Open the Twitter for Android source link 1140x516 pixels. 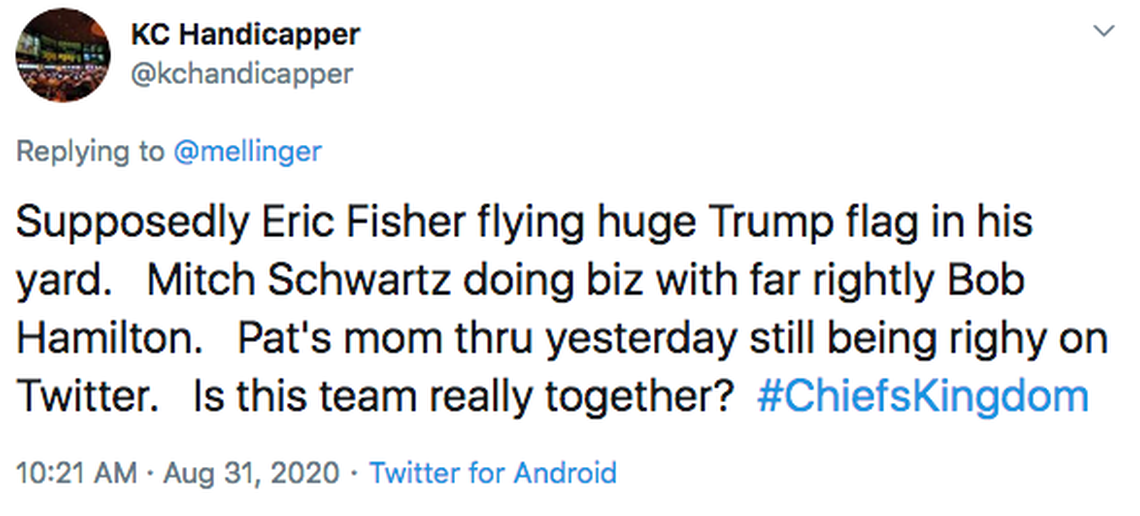tap(493, 472)
